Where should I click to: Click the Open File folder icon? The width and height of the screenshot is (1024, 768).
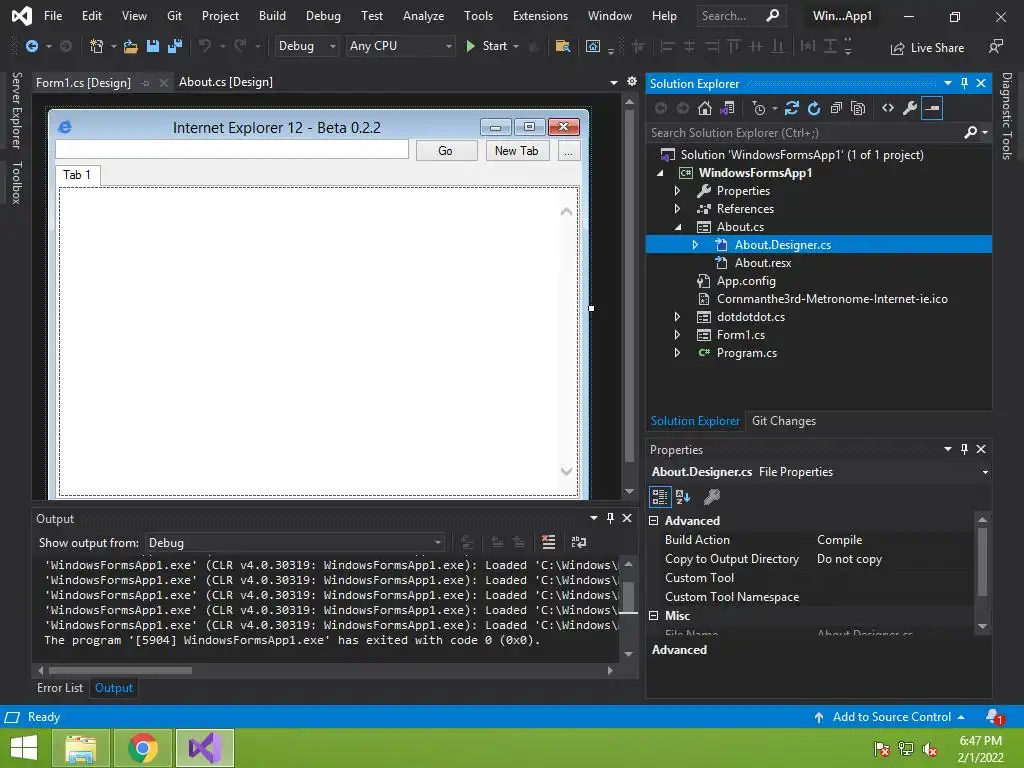(x=131, y=46)
